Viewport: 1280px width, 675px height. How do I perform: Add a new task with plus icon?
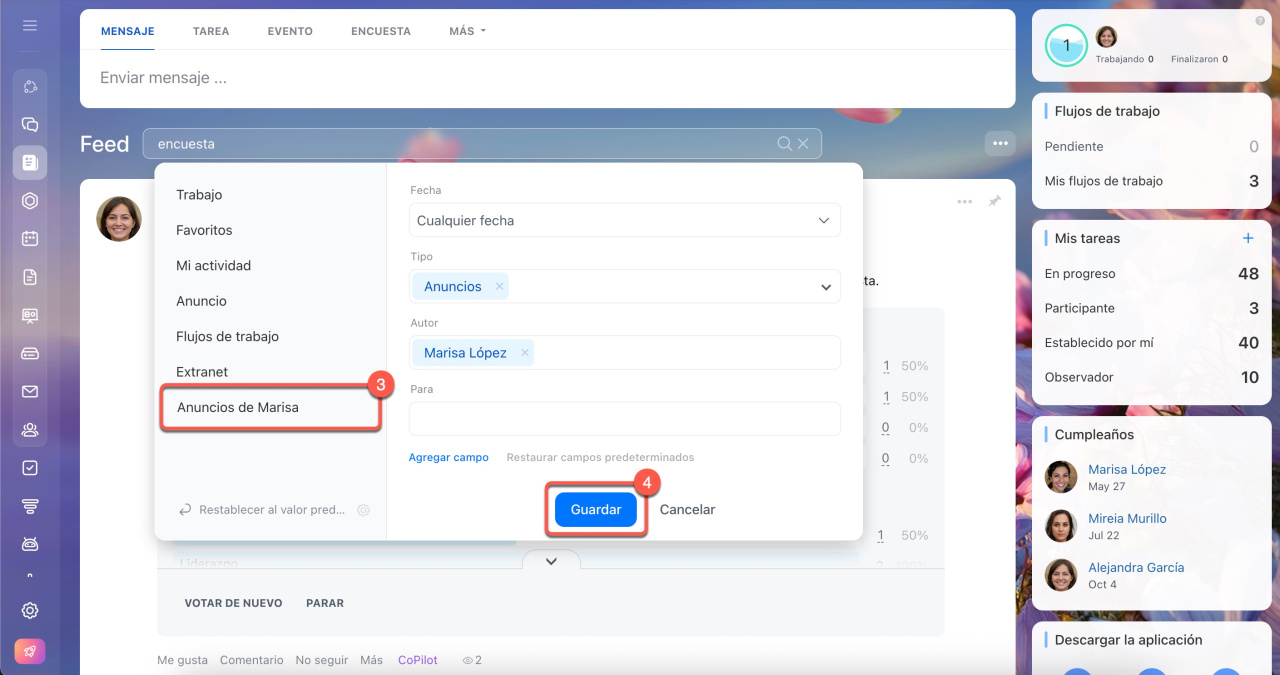[x=1248, y=238]
